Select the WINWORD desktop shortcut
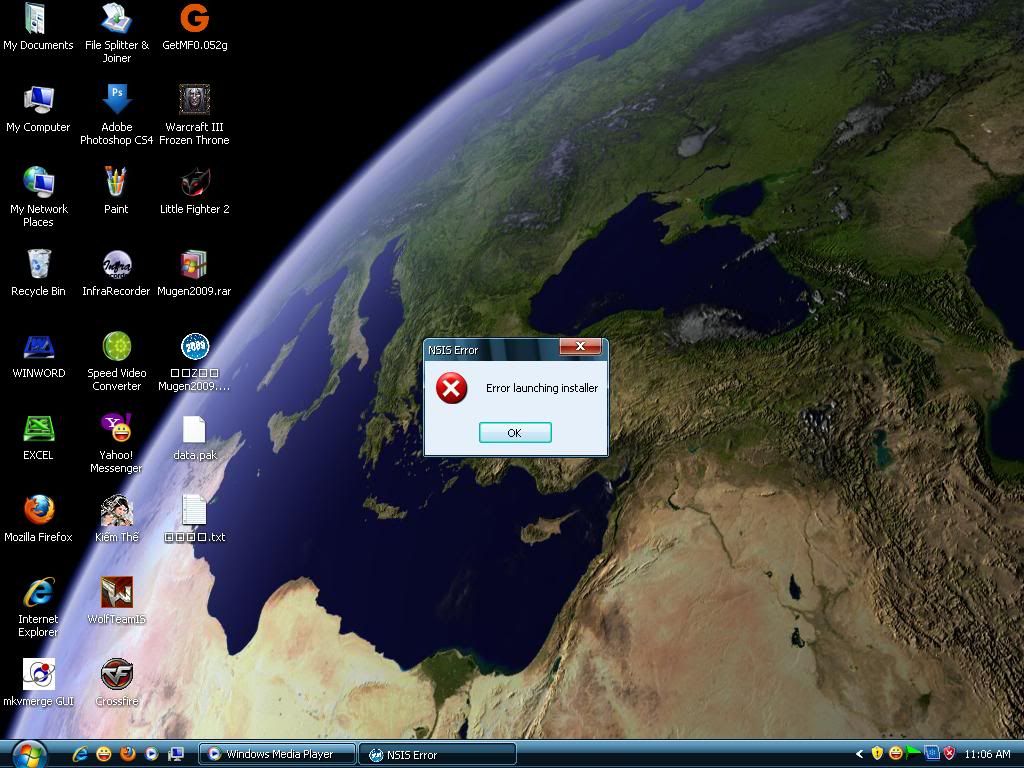The image size is (1024, 768). pos(38,355)
